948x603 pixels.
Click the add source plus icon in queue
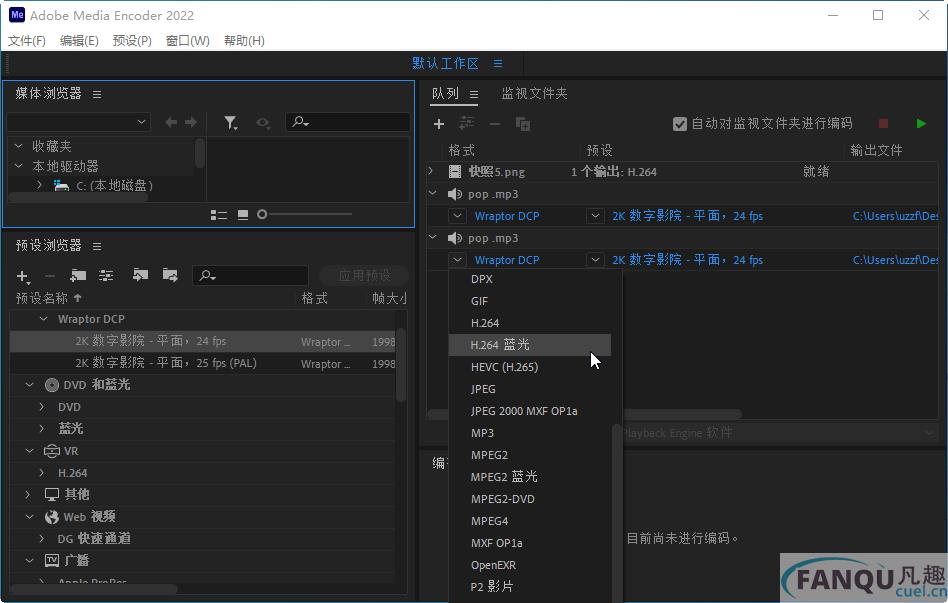point(439,124)
